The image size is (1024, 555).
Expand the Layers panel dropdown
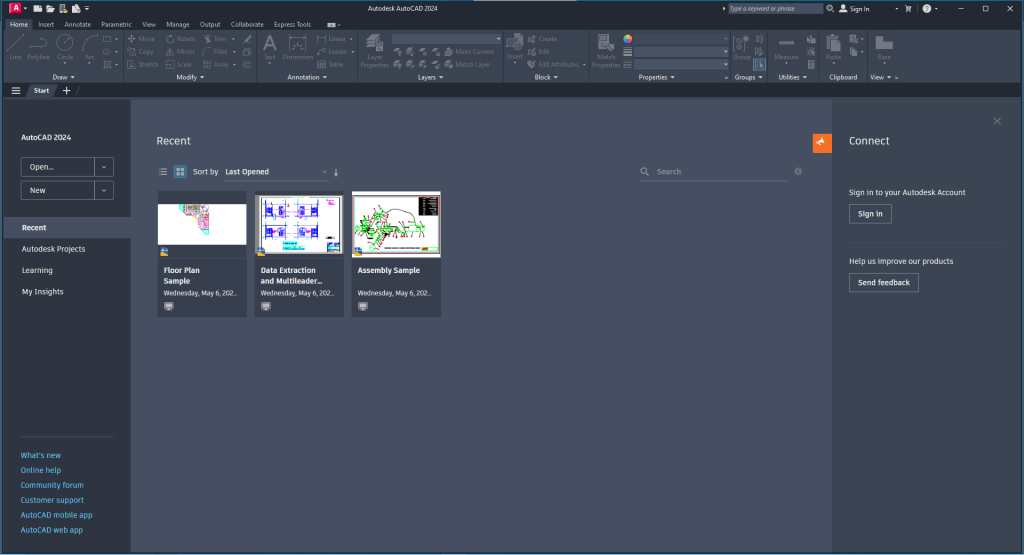[x=430, y=77]
